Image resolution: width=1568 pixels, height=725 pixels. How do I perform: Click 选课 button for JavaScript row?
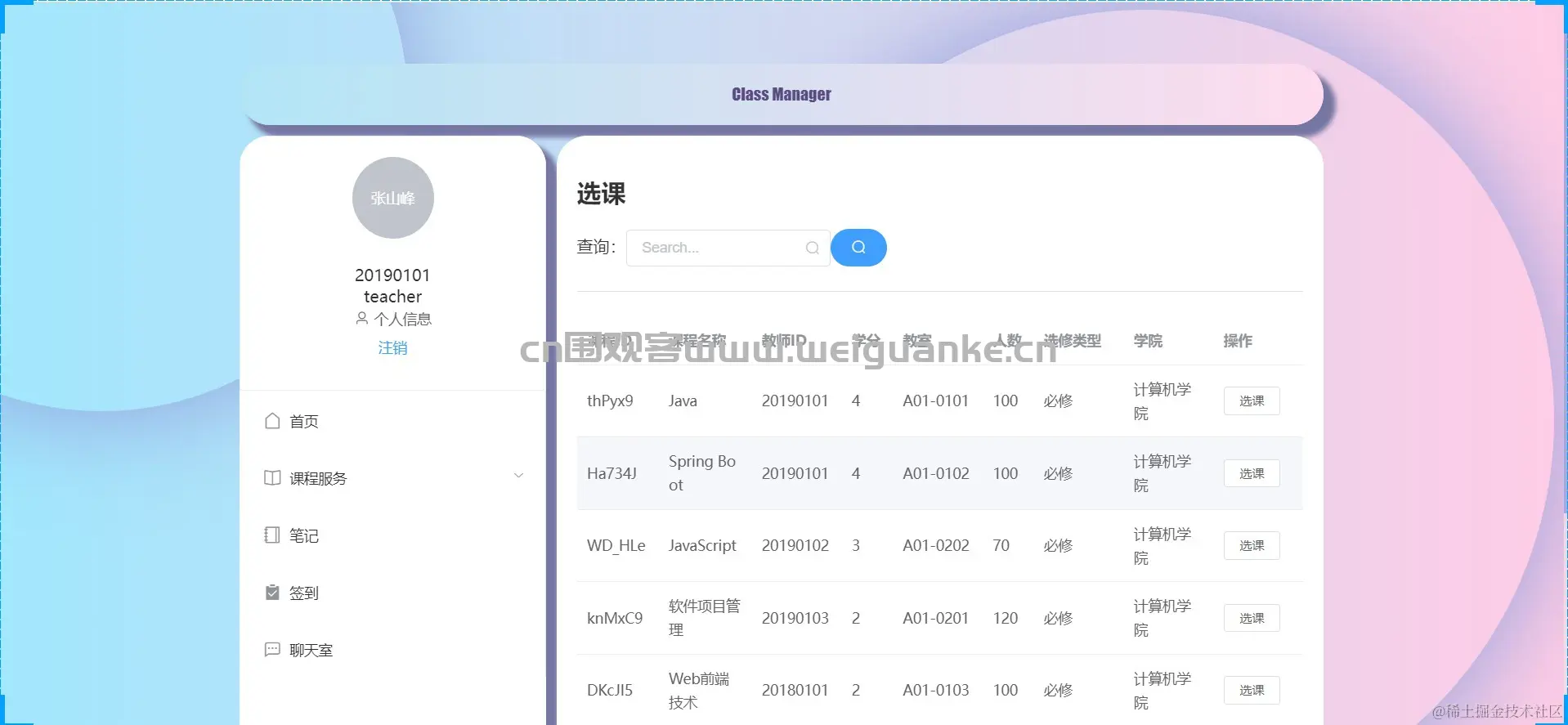1252,545
